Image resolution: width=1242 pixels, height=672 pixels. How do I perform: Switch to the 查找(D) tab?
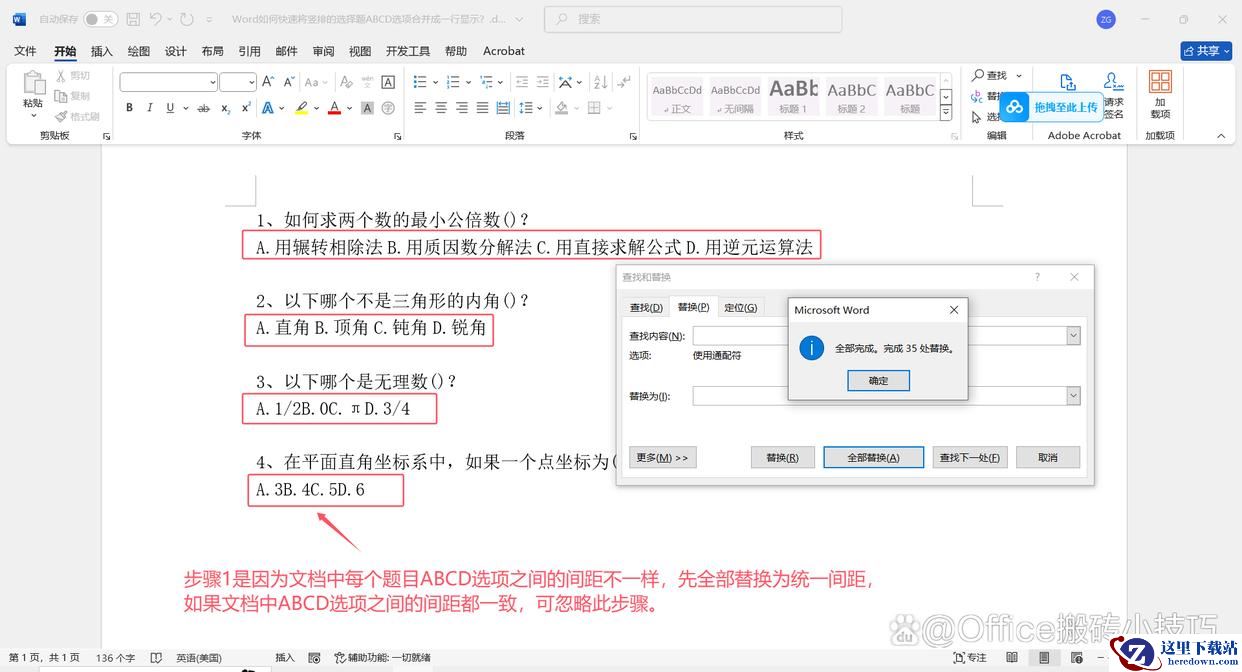point(645,307)
